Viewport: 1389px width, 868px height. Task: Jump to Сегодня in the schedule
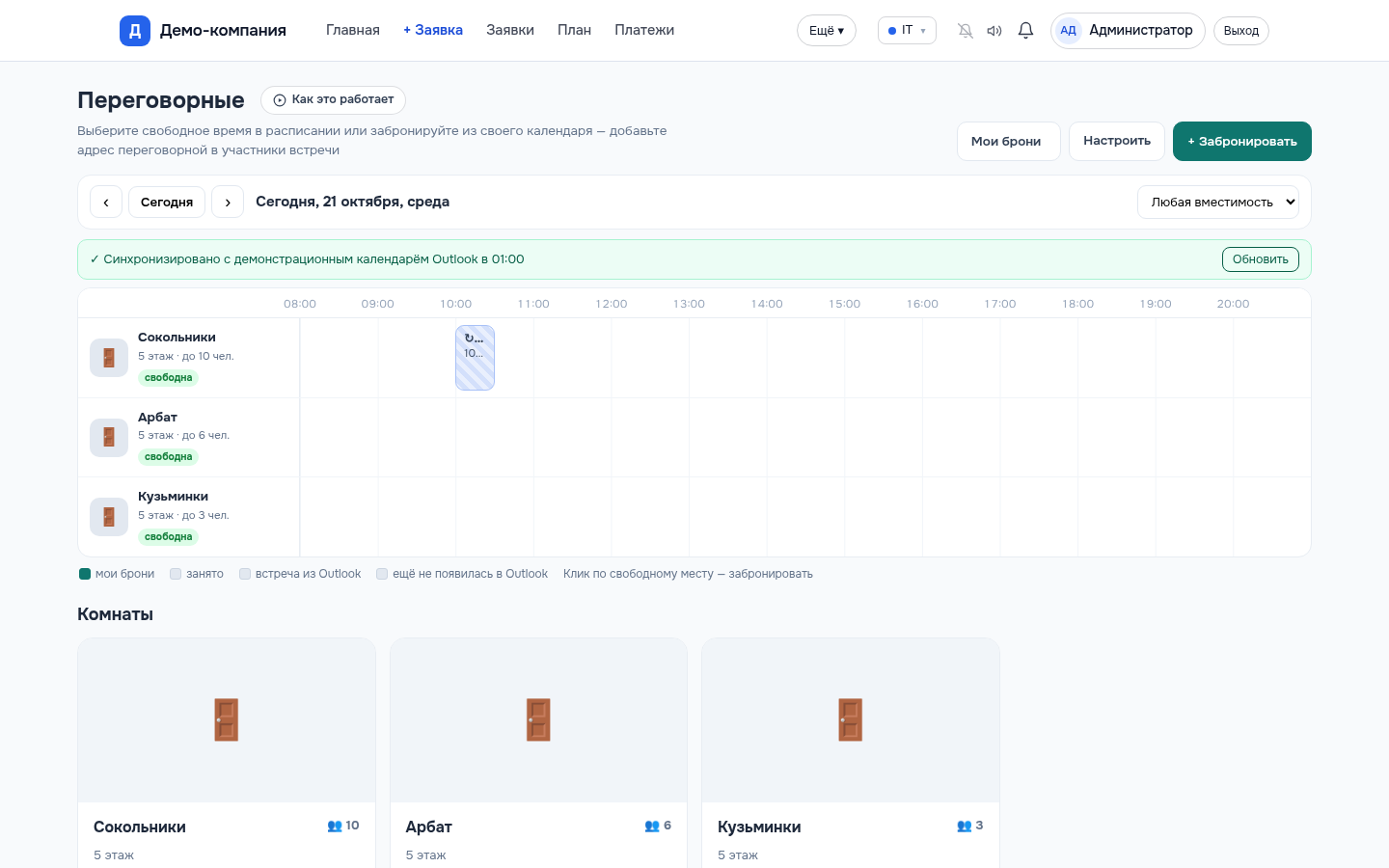point(167,203)
